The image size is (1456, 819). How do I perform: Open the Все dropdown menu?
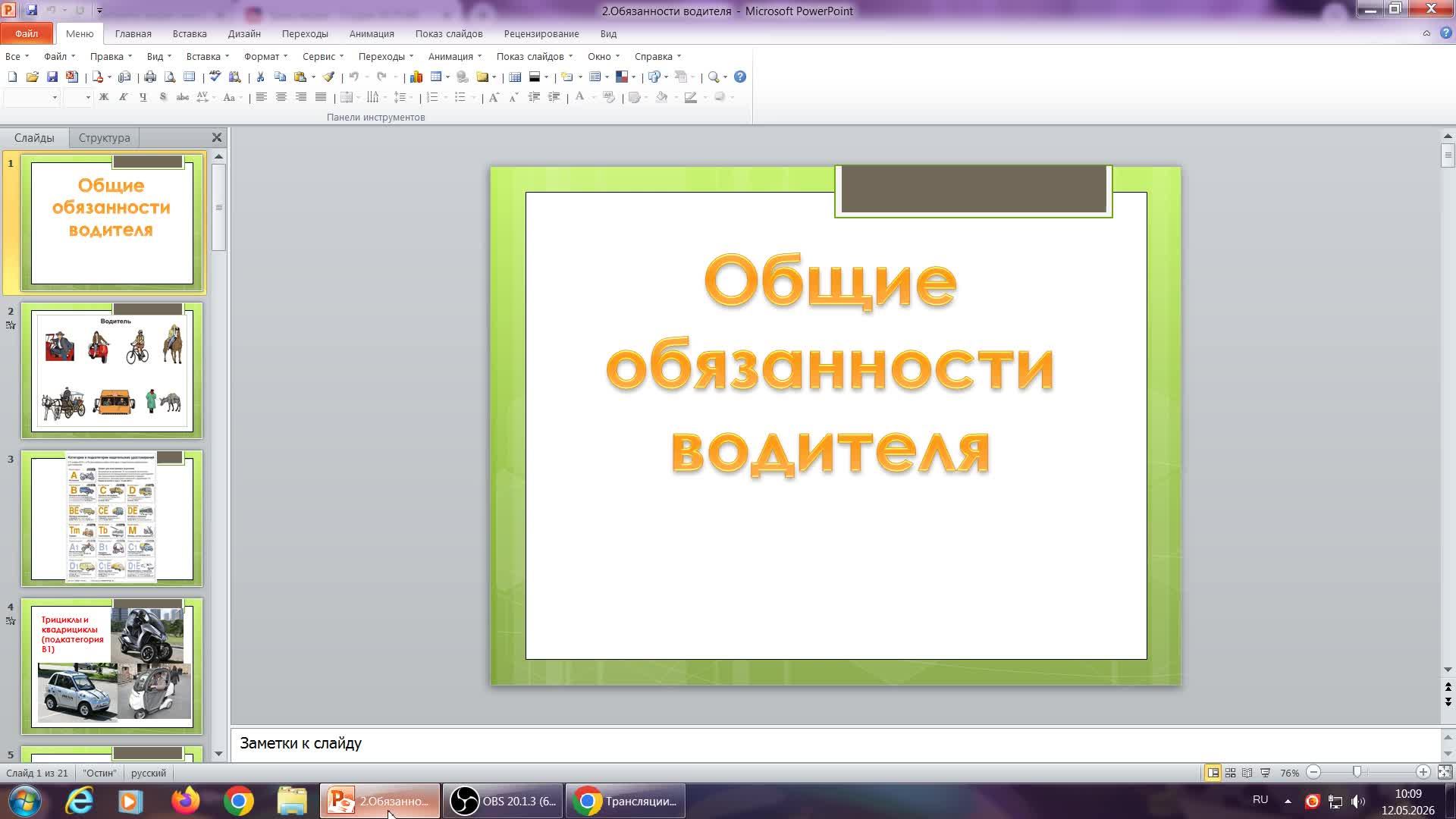point(17,56)
